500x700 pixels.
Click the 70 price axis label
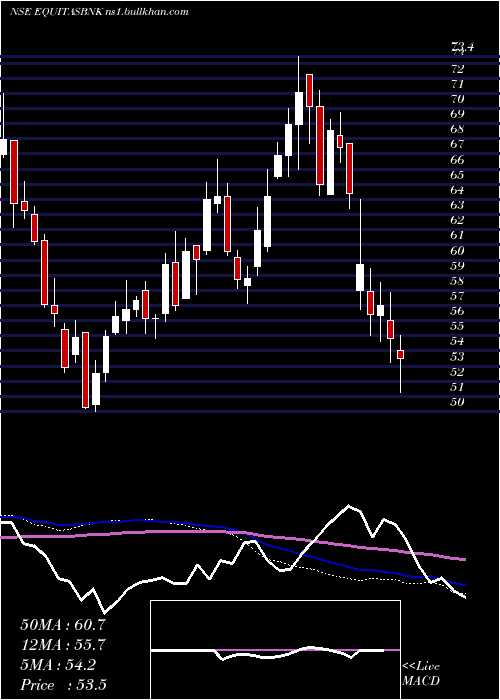pos(457,99)
